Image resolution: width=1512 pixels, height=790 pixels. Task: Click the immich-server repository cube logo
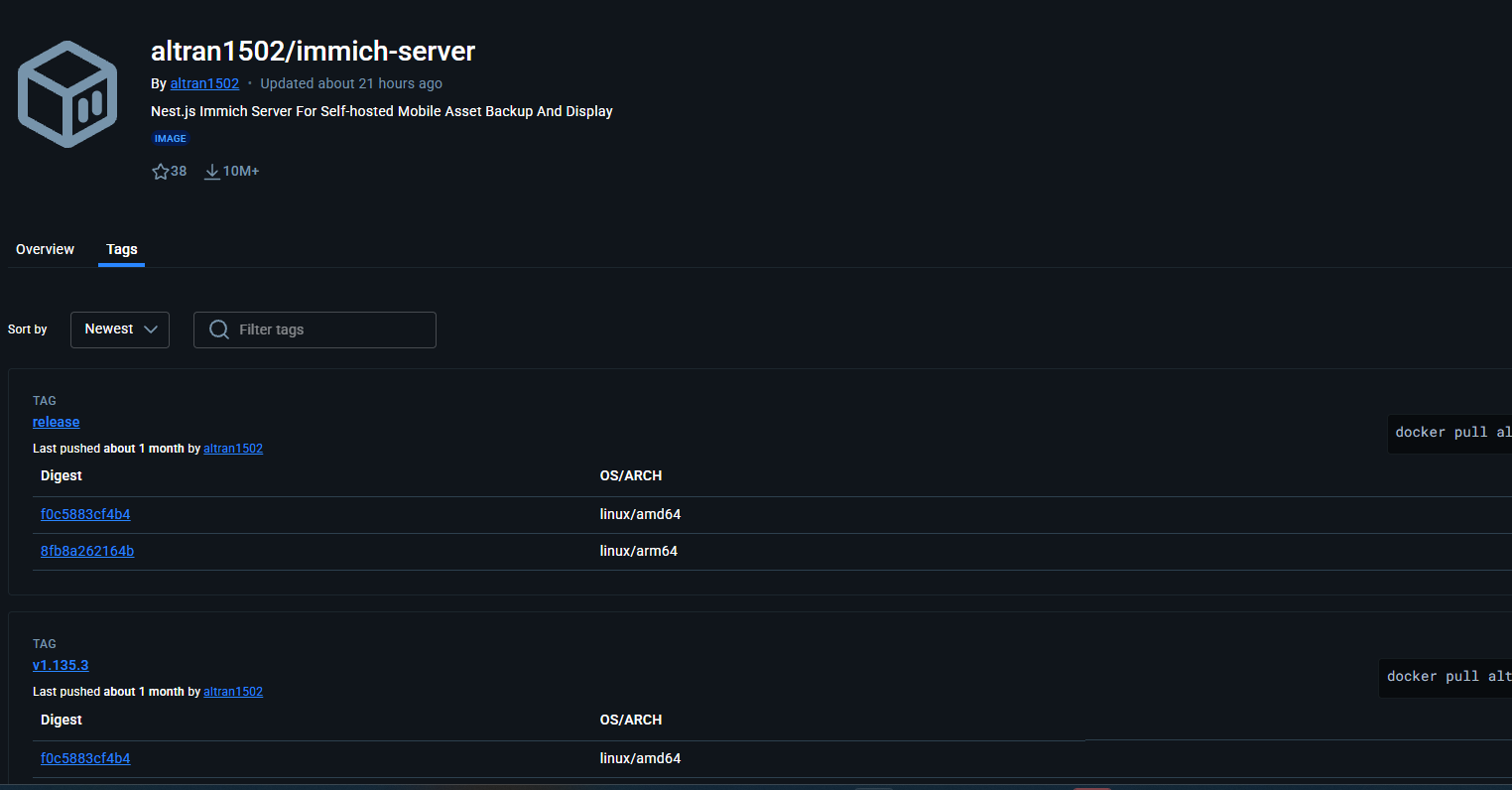click(x=67, y=94)
